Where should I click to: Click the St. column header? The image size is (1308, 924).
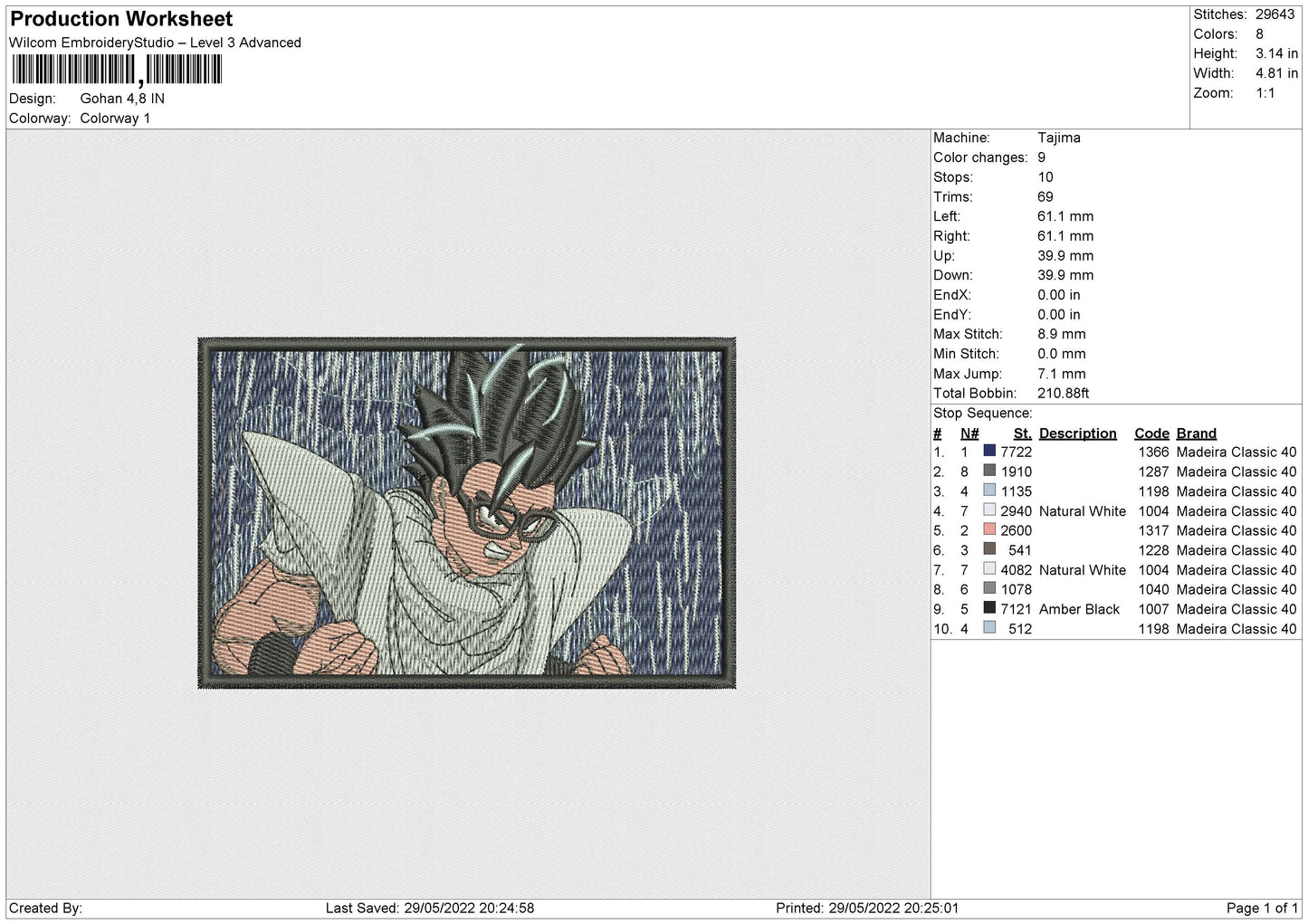1023,433
